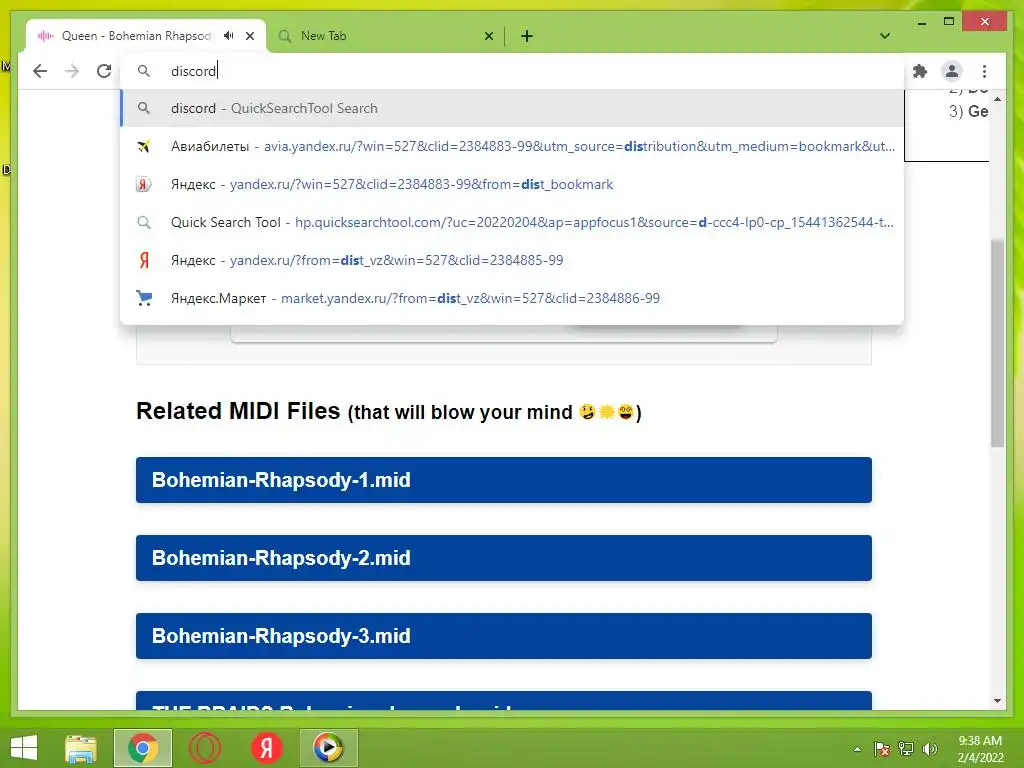Image resolution: width=1024 pixels, height=768 pixels.
Task: Open the media player taskbar icon
Action: (x=328, y=748)
